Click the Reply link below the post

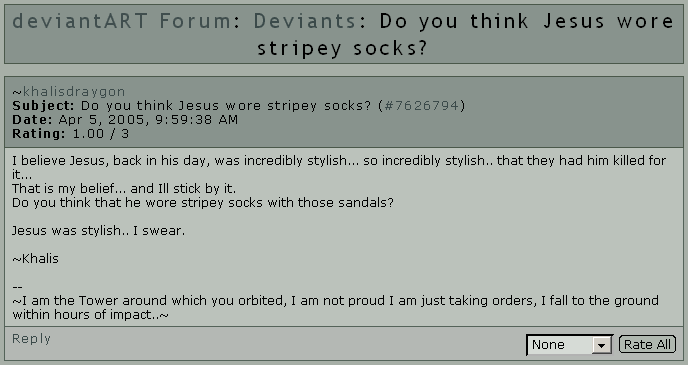coord(32,339)
